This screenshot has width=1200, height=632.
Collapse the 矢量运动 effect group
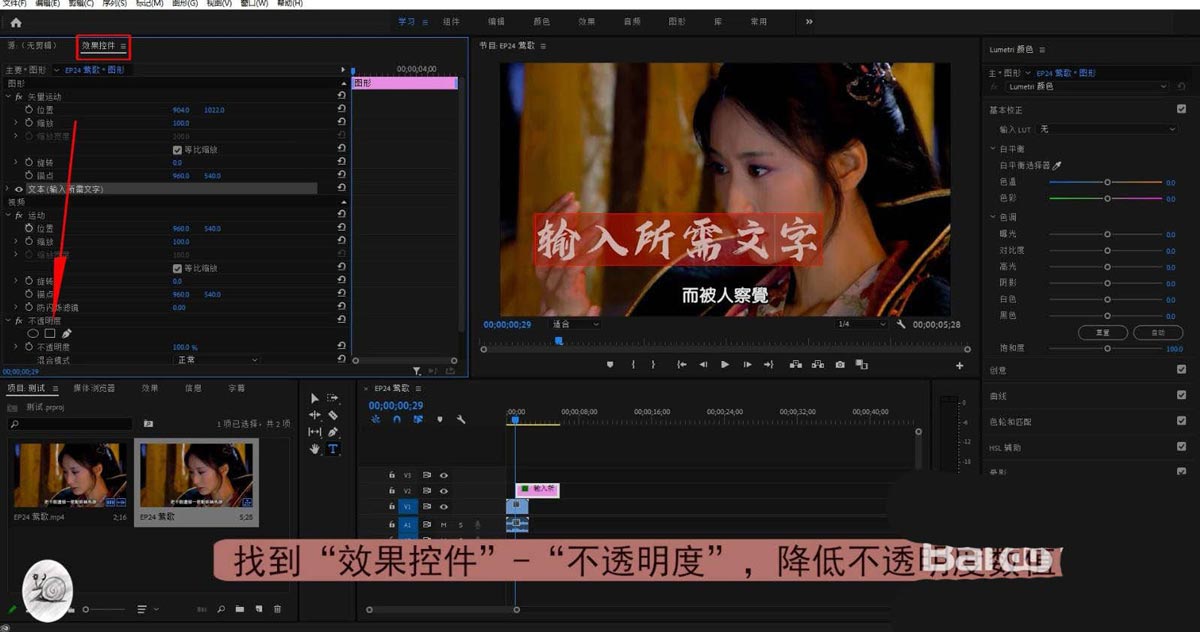coord(8,97)
